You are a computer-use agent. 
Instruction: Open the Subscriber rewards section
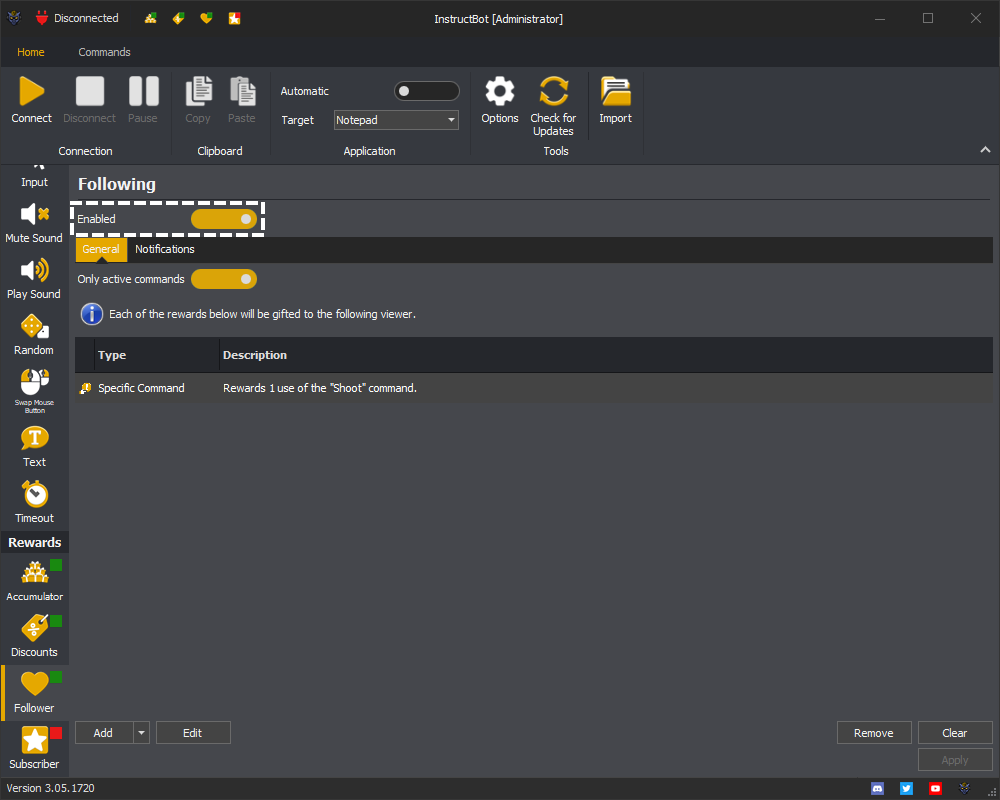(34, 748)
